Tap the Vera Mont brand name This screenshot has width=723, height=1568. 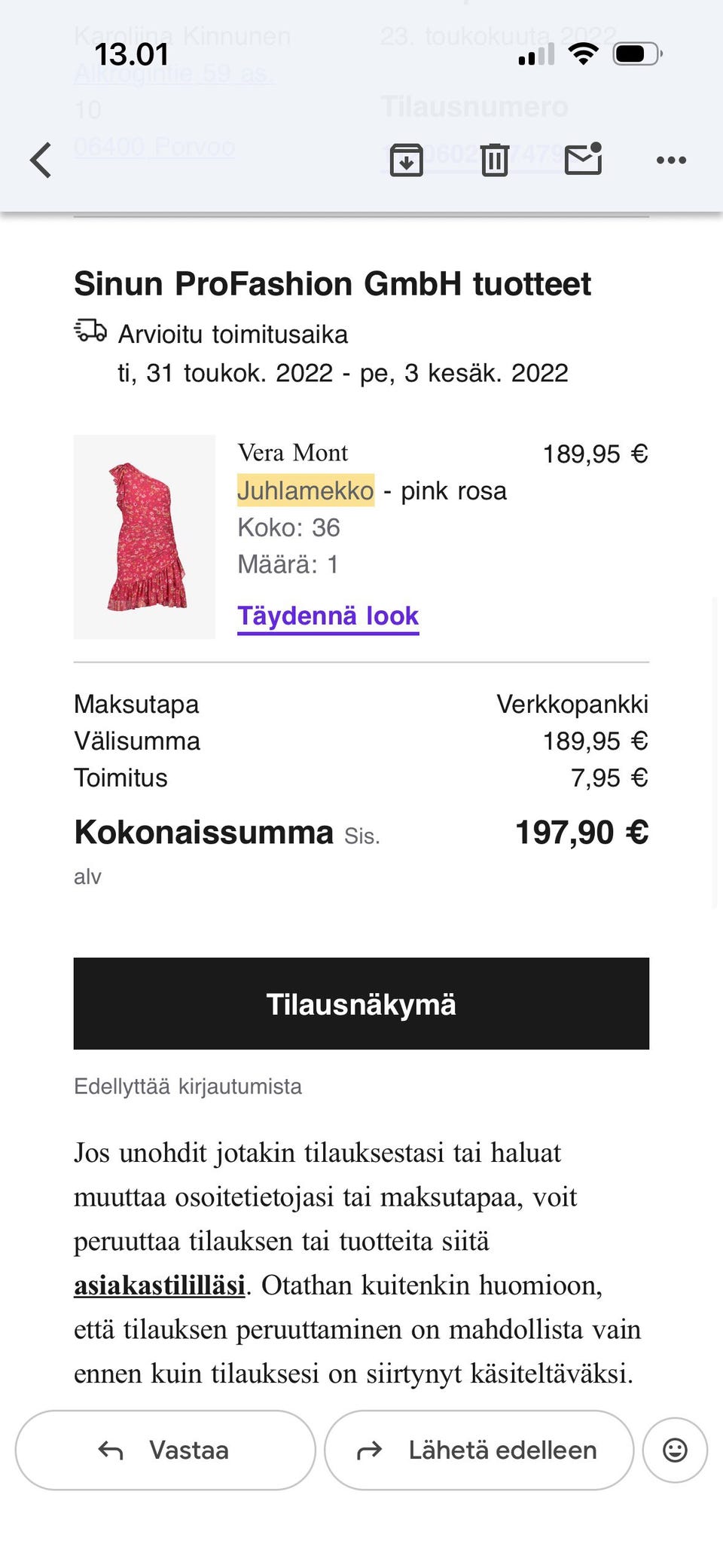[293, 453]
